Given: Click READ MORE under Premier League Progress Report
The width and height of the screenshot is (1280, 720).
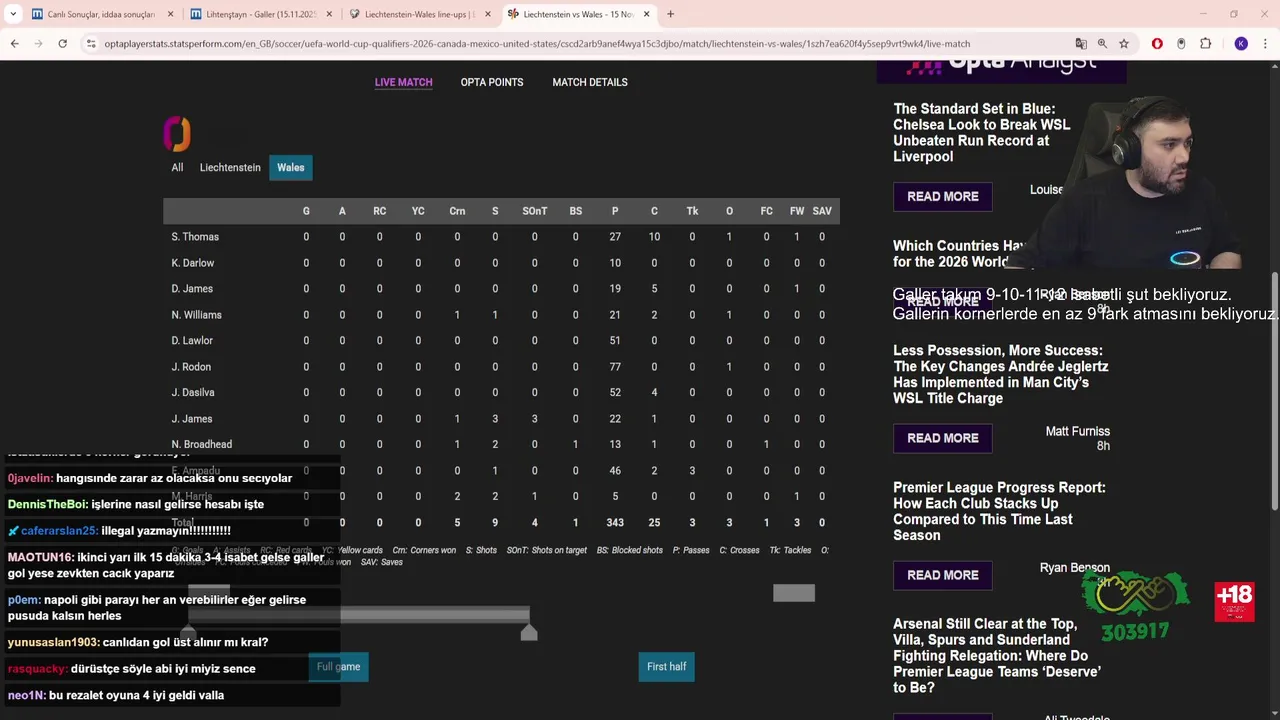Looking at the screenshot, I should [x=943, y=575].
